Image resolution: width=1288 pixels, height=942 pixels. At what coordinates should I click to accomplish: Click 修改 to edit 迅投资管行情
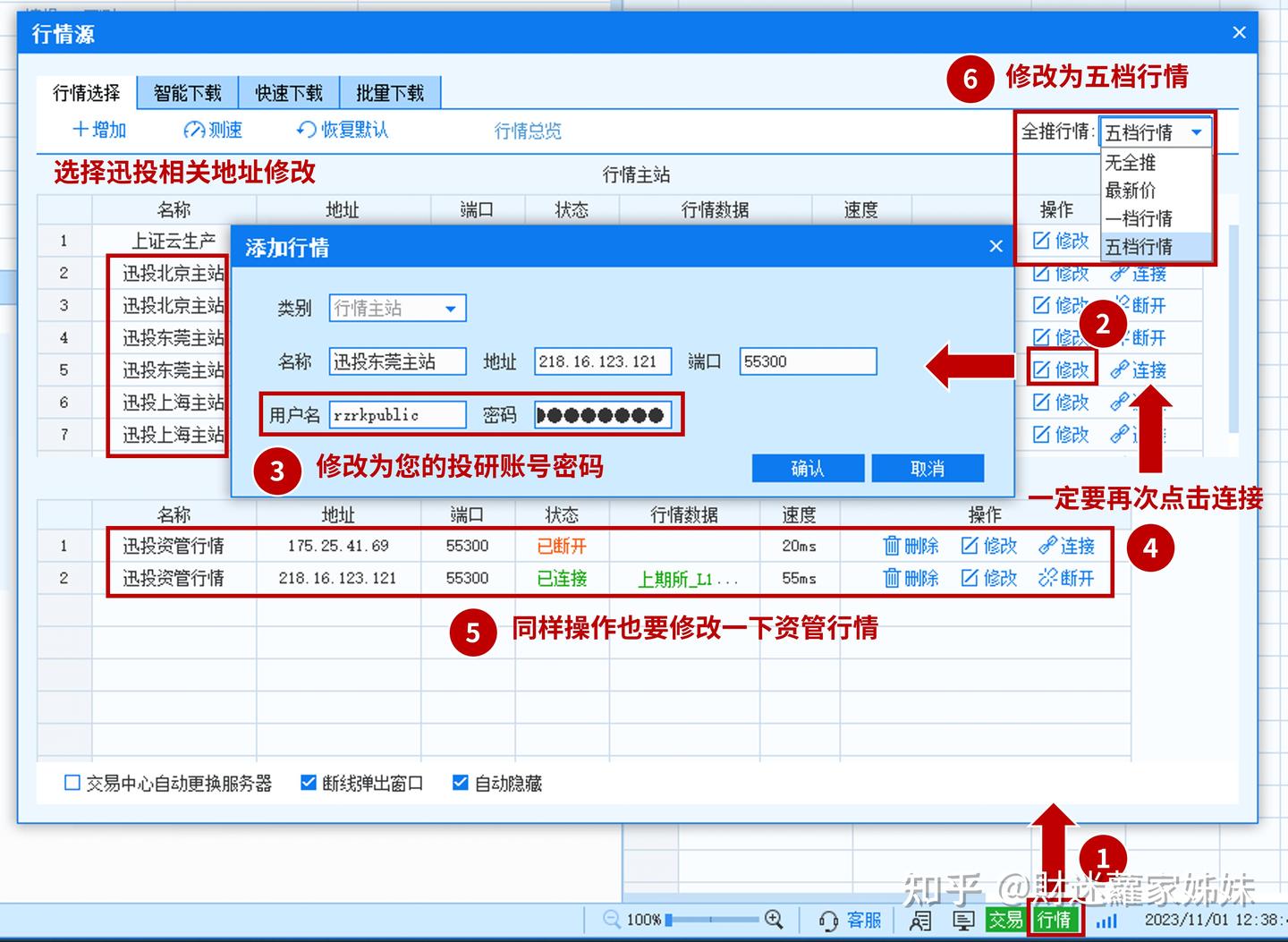pos(987,546)
